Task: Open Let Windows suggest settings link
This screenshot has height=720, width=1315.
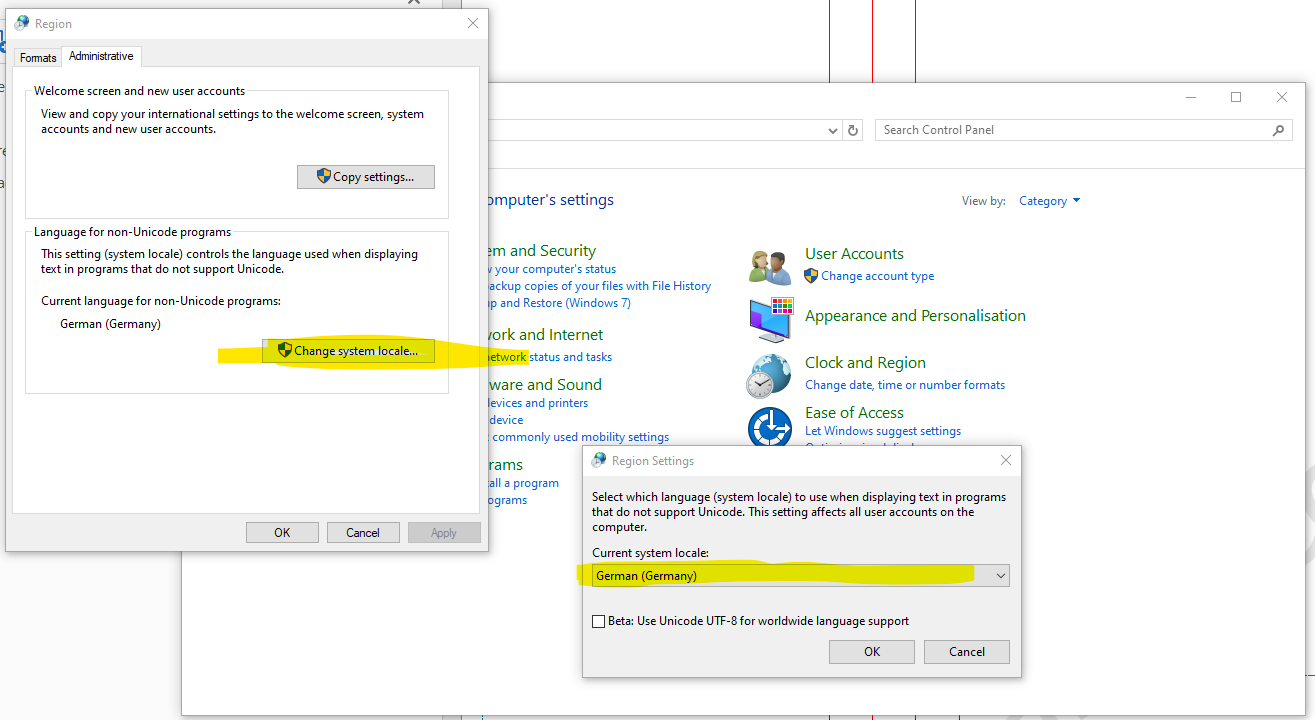Action: pos(883,431)
